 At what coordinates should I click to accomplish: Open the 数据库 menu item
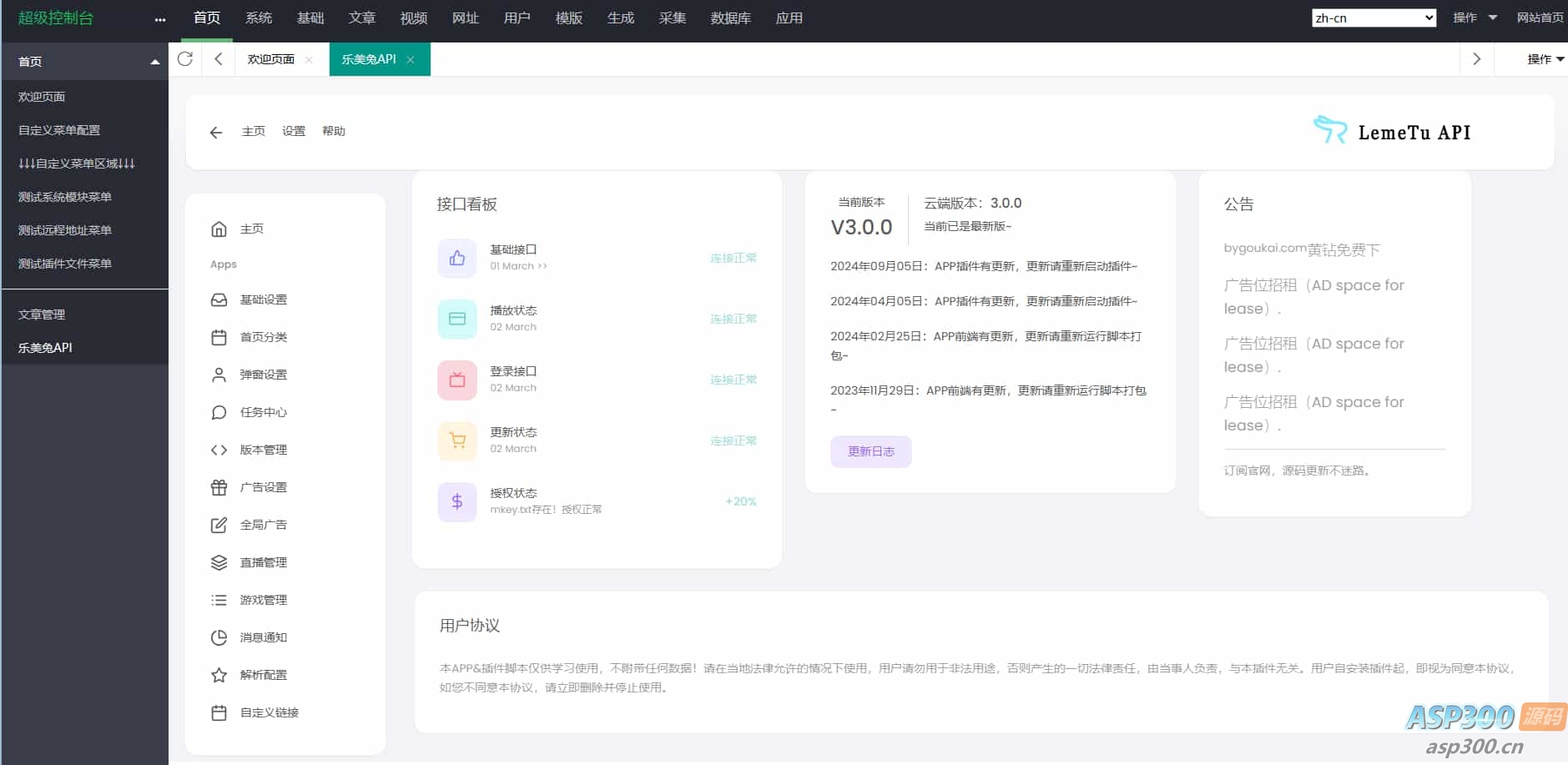click(729, 18)
